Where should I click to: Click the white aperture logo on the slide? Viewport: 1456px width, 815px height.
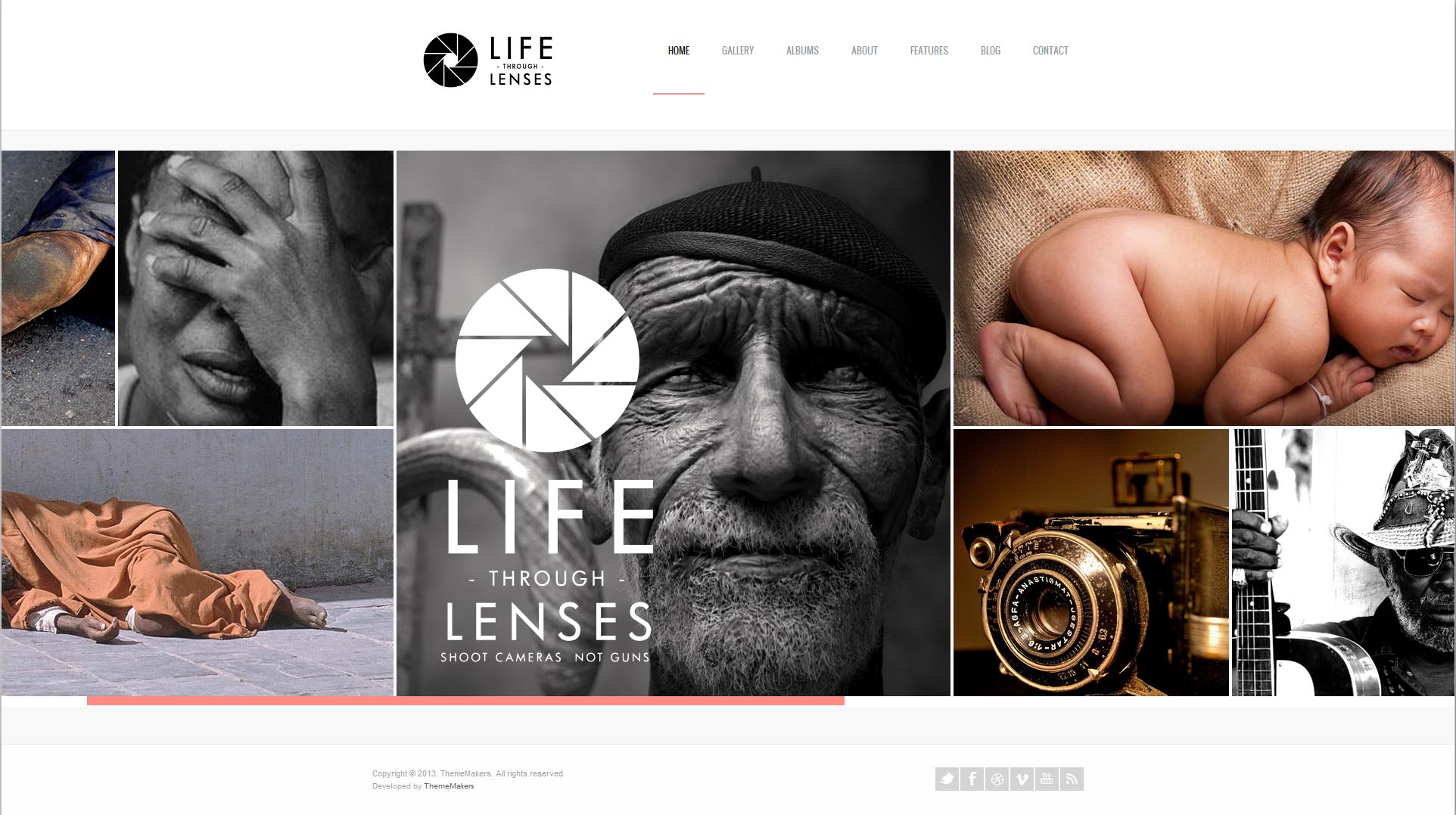(x=547, y=360)
